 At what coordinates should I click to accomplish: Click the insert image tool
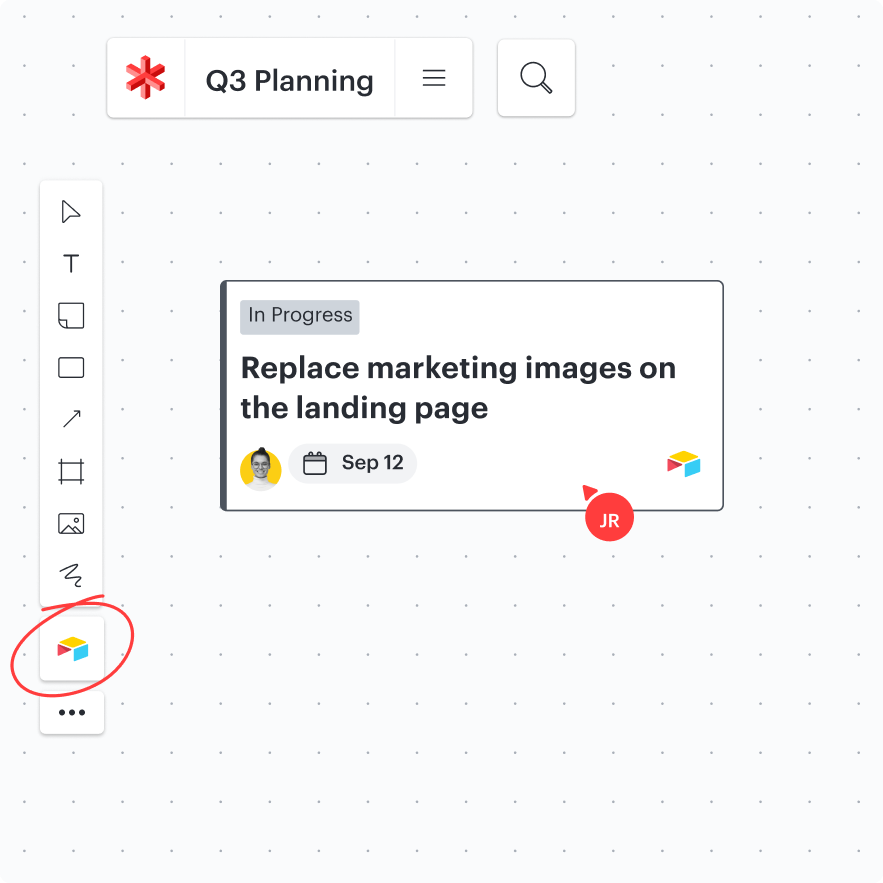(71, 523)
